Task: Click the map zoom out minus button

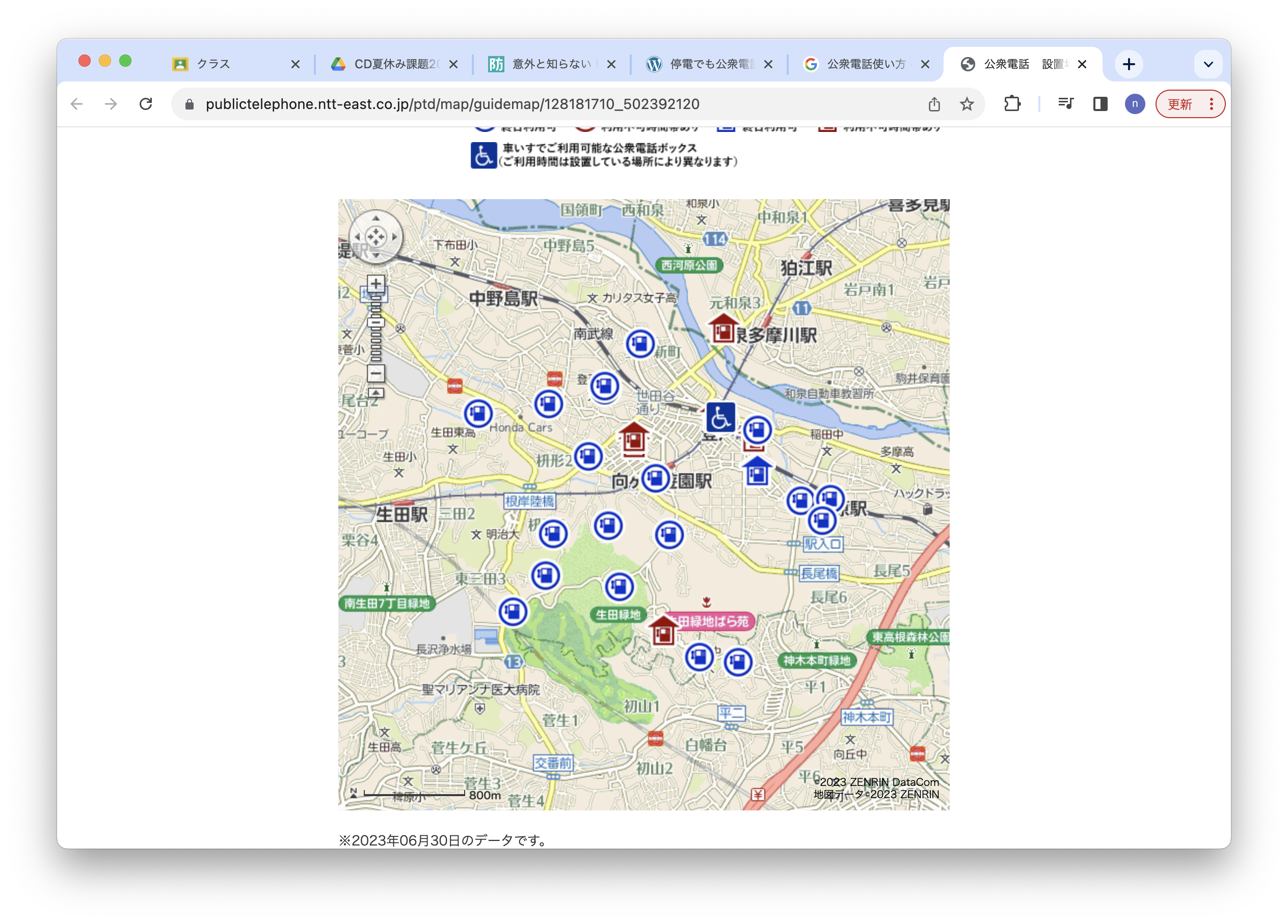Action: point(375,373)
